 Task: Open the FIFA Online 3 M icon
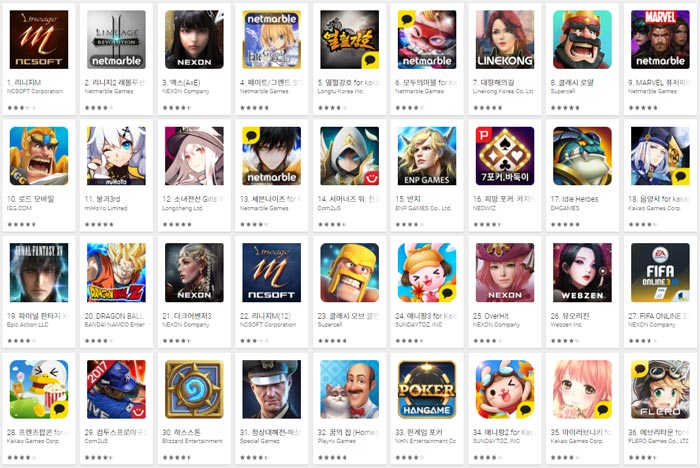click(x=660, y=272)
